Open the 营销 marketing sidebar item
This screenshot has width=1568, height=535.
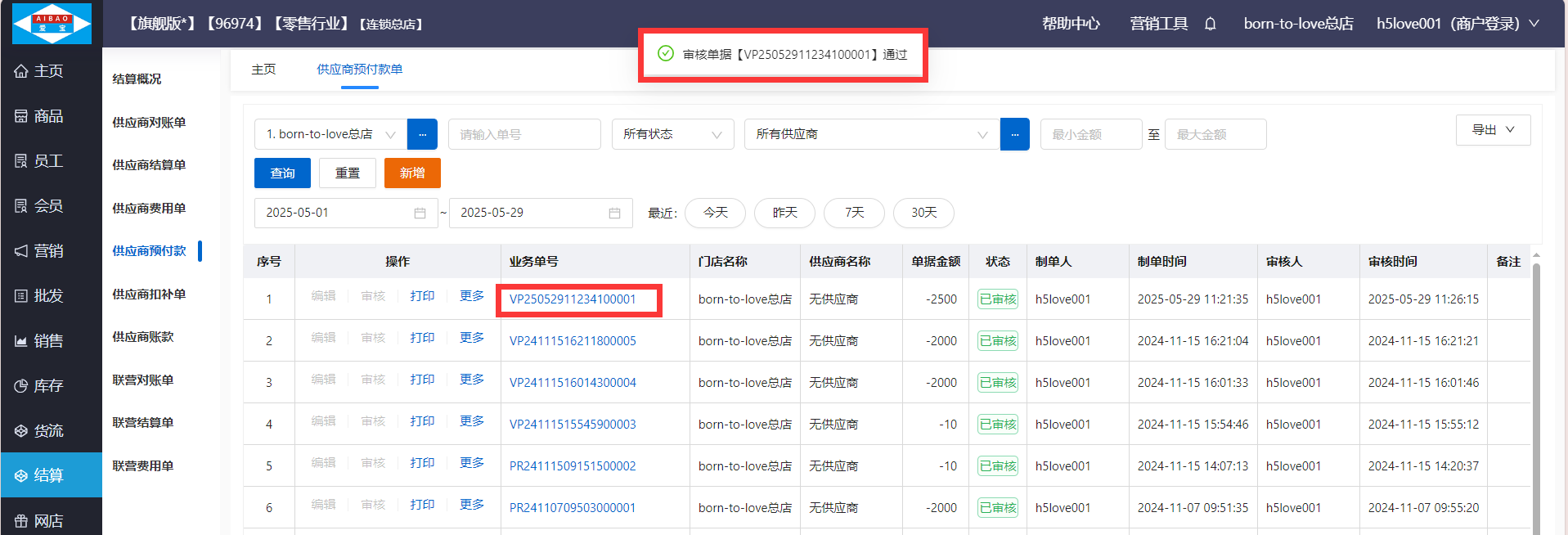(x=49, y=250)
